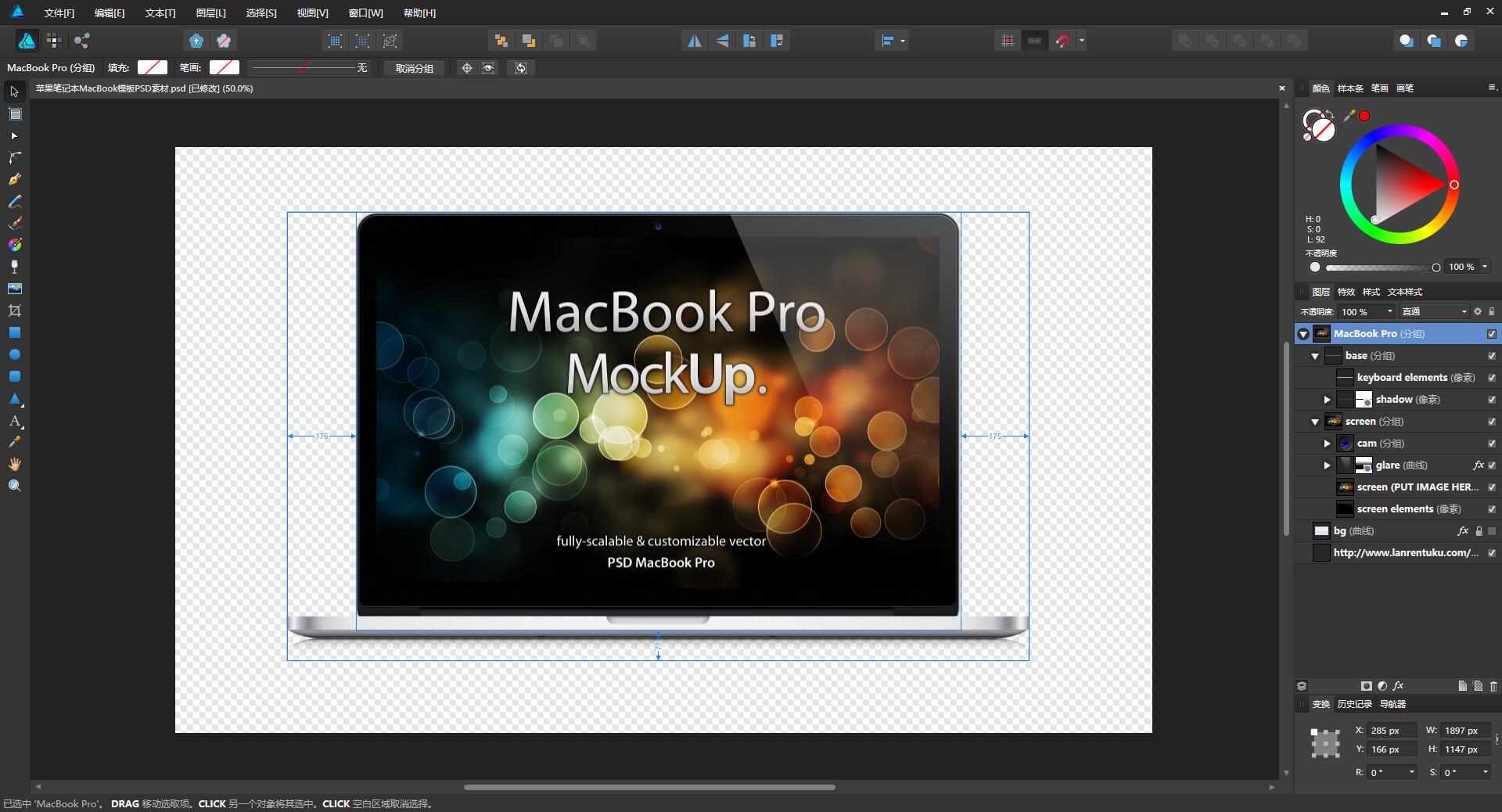Toggle visibility of the screen (分组) group layer
This screenshot has height=812, width=1502.
pos(1492,422)
